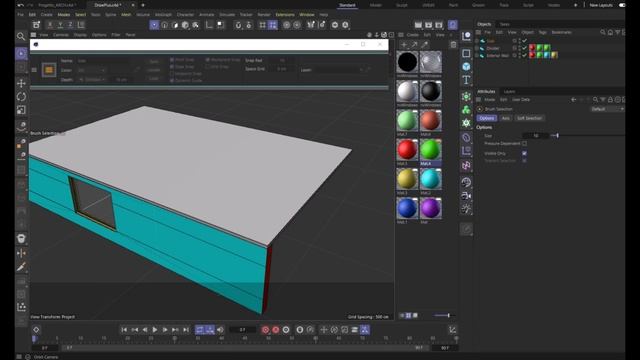Enable the Pressure Dependent checkbox

(524, 144)
